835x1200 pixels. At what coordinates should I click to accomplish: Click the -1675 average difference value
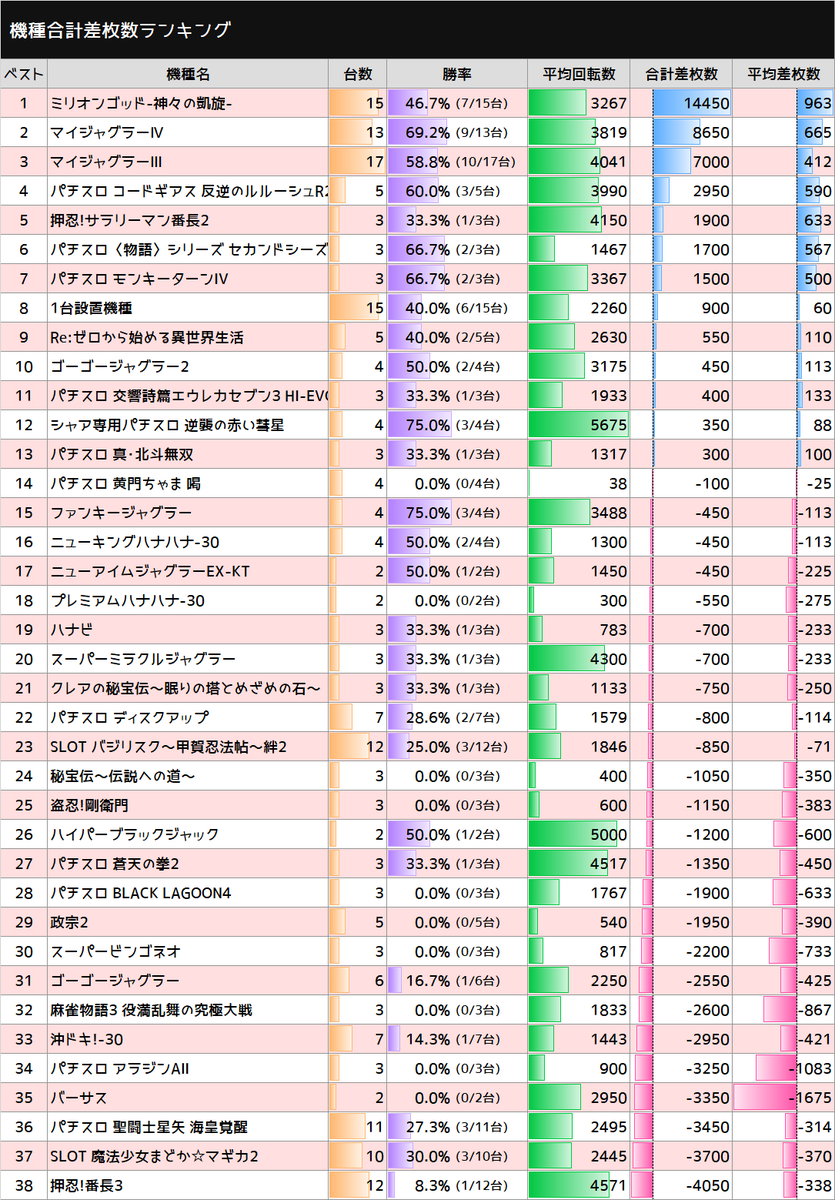tap(811, 1098)
